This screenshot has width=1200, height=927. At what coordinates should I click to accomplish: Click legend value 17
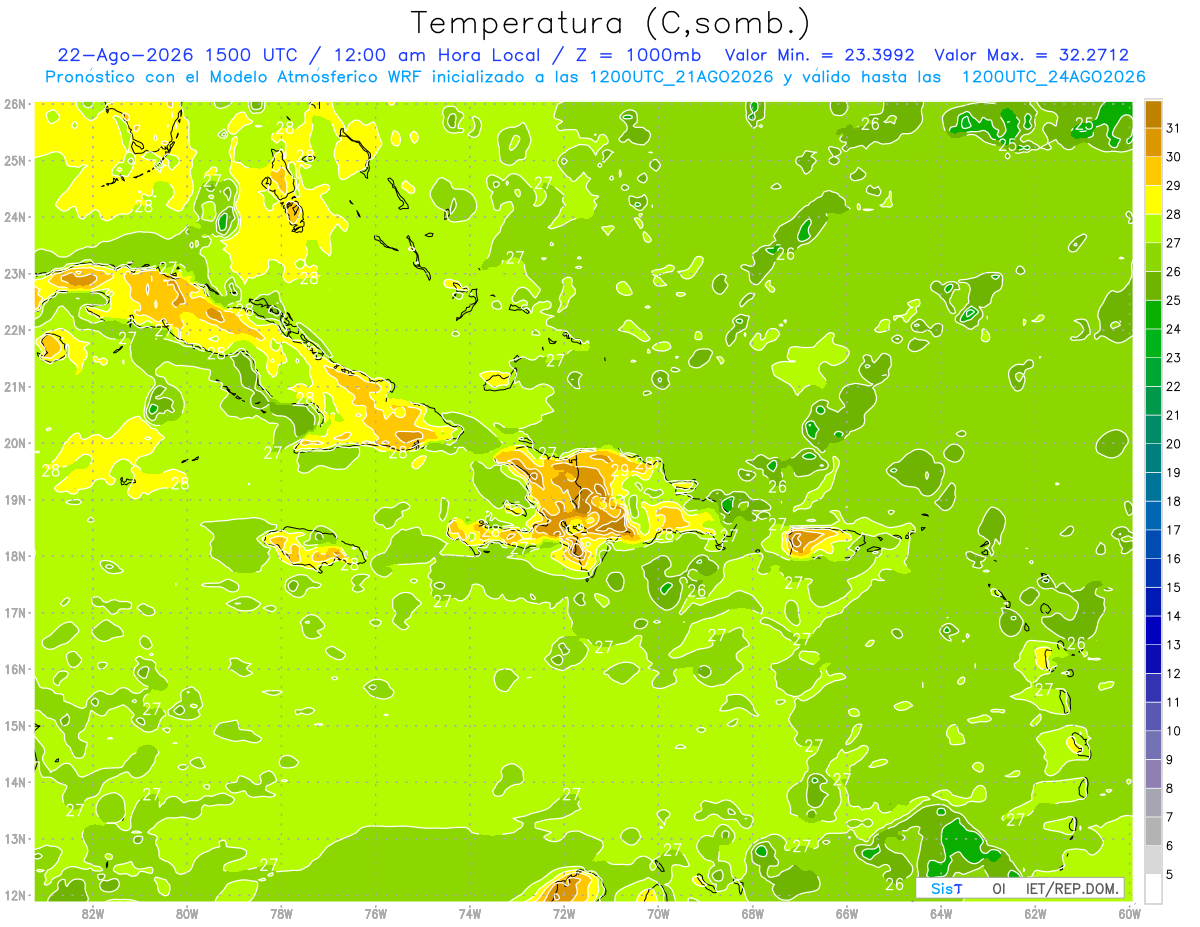(x=1173, y=530)
